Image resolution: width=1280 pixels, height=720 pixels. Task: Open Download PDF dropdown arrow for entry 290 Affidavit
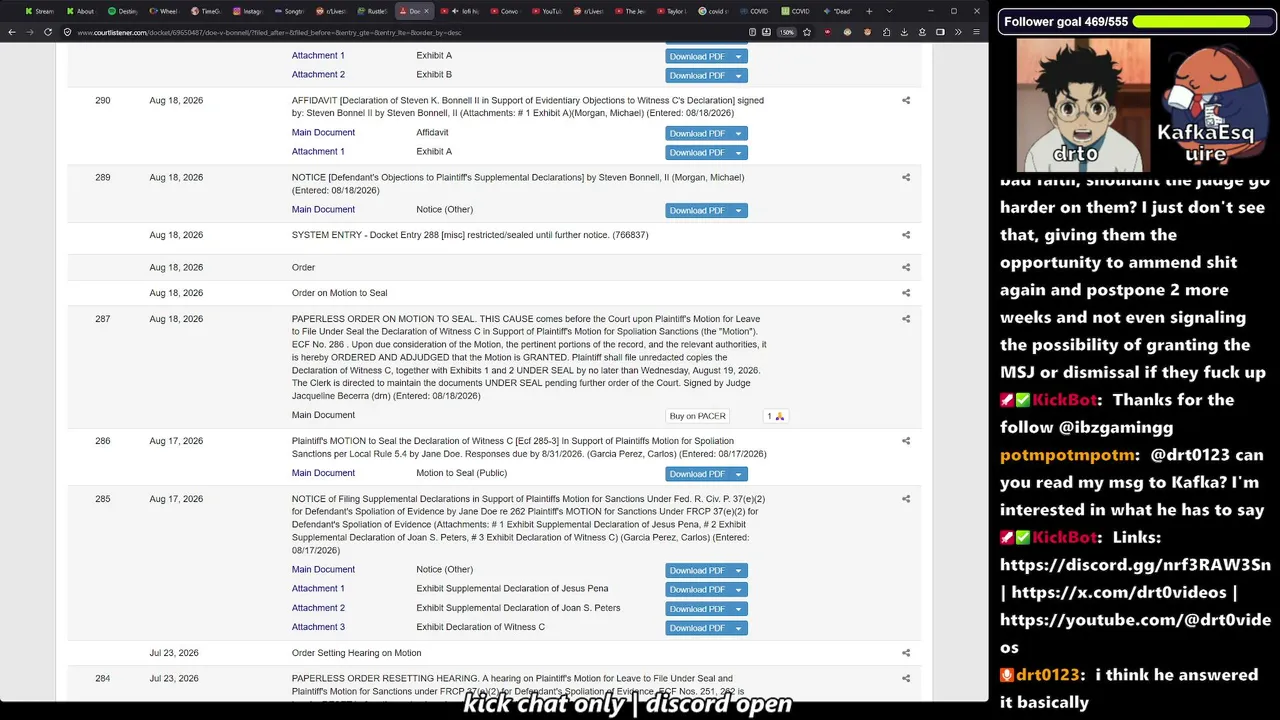pyautogui.click(x=739, y=134)
